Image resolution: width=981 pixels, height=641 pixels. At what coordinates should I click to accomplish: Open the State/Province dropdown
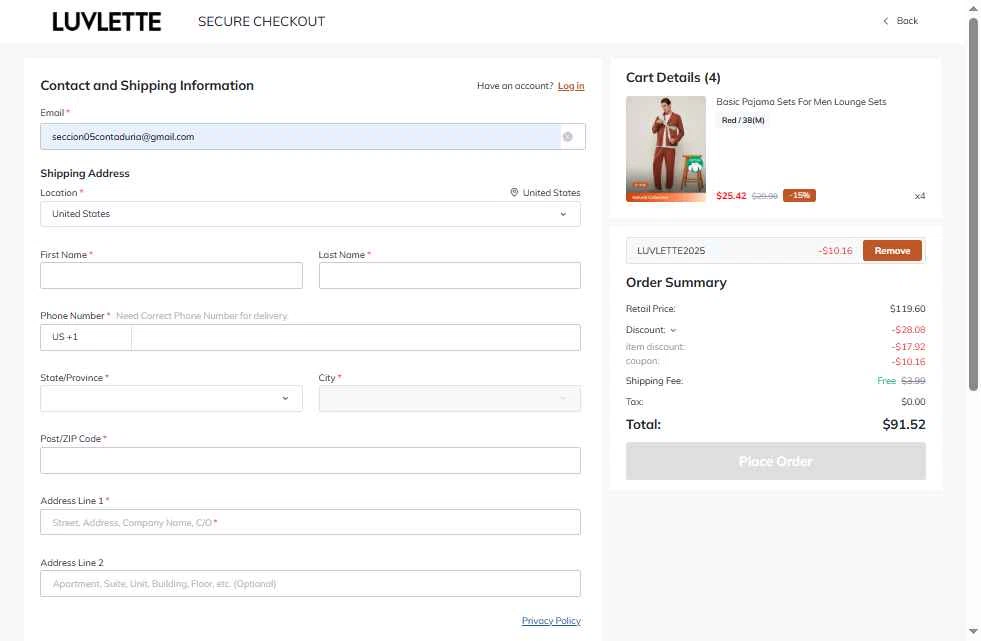(x=171, y=398)
